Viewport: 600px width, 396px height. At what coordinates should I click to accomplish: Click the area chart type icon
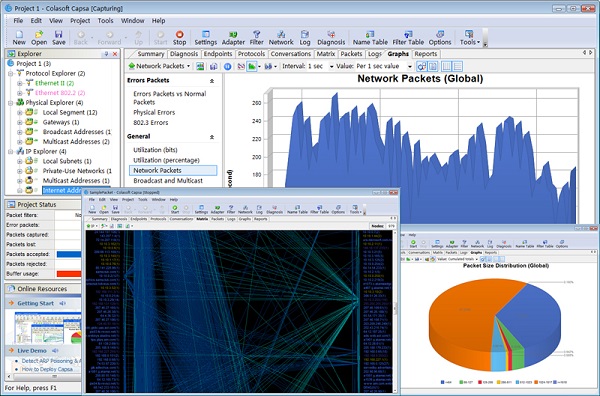pos(251,66)
